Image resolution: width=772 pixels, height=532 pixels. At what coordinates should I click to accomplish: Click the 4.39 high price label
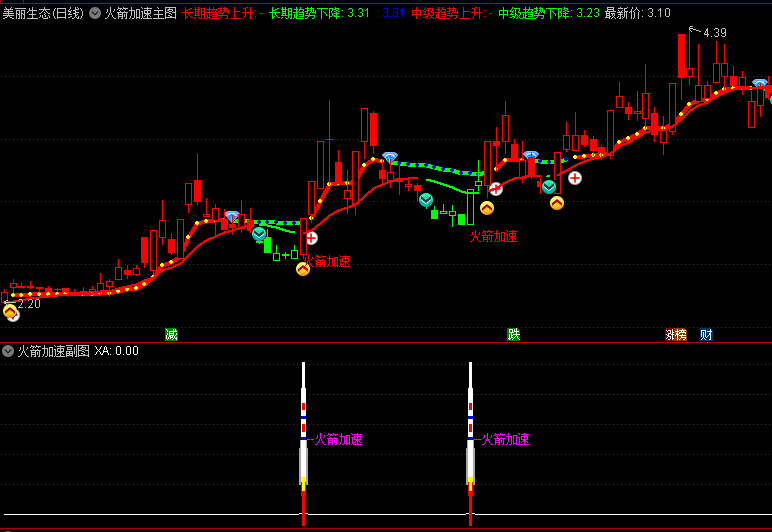click(714, 33)
